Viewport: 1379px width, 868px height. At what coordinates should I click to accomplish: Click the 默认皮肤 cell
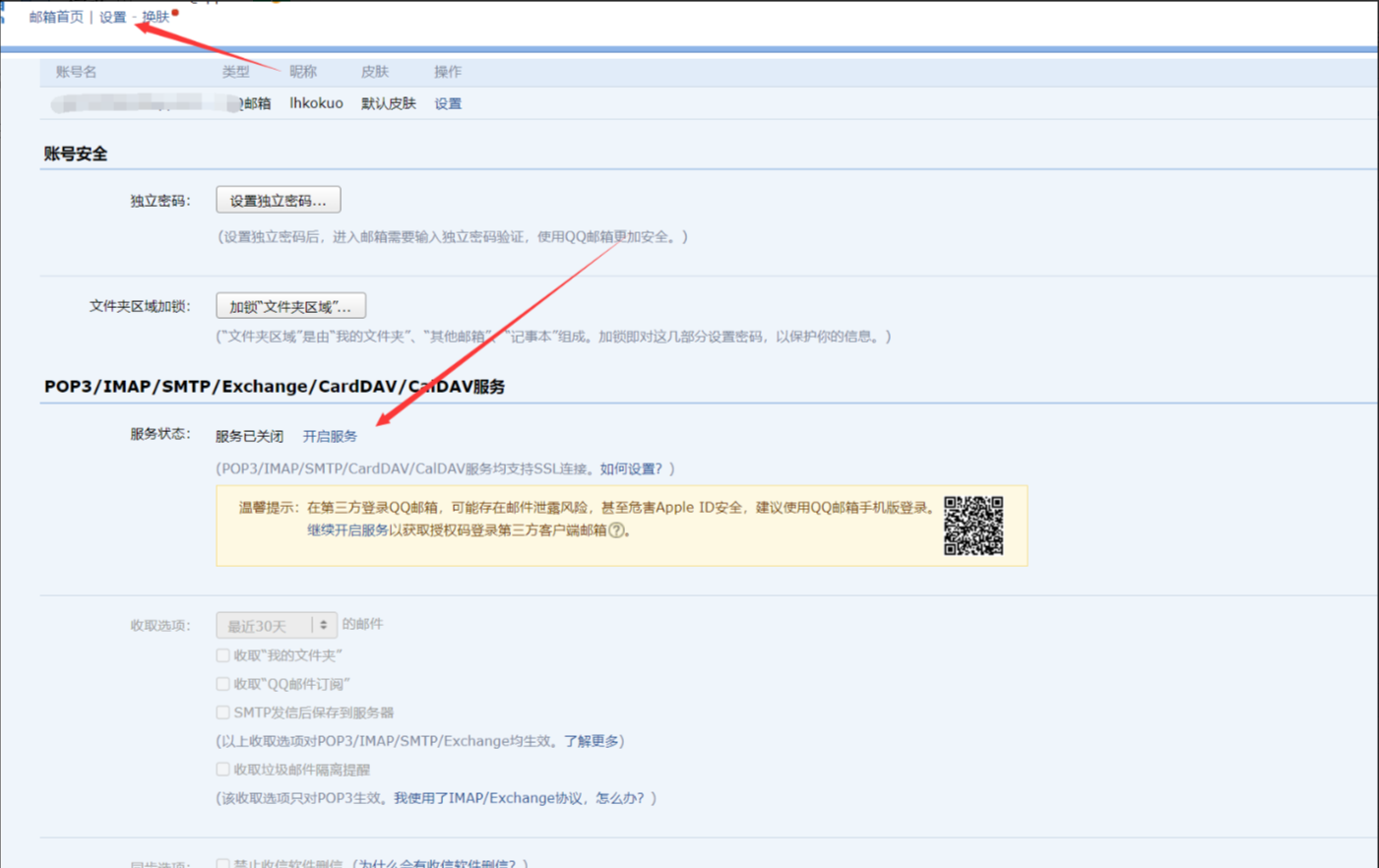click(389, 103)
